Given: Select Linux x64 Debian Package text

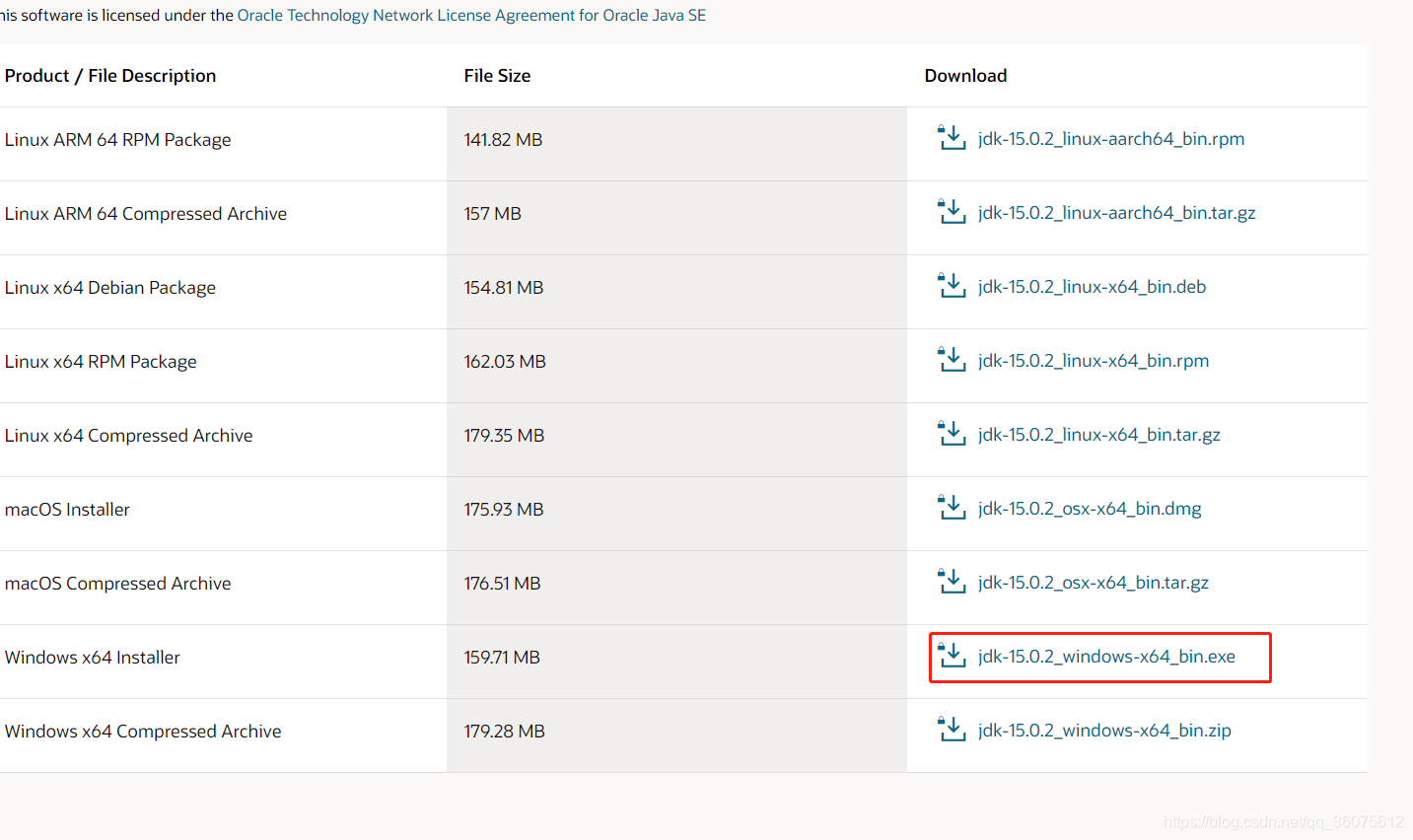Looking at the screenshot, I should tap(110, 288).
